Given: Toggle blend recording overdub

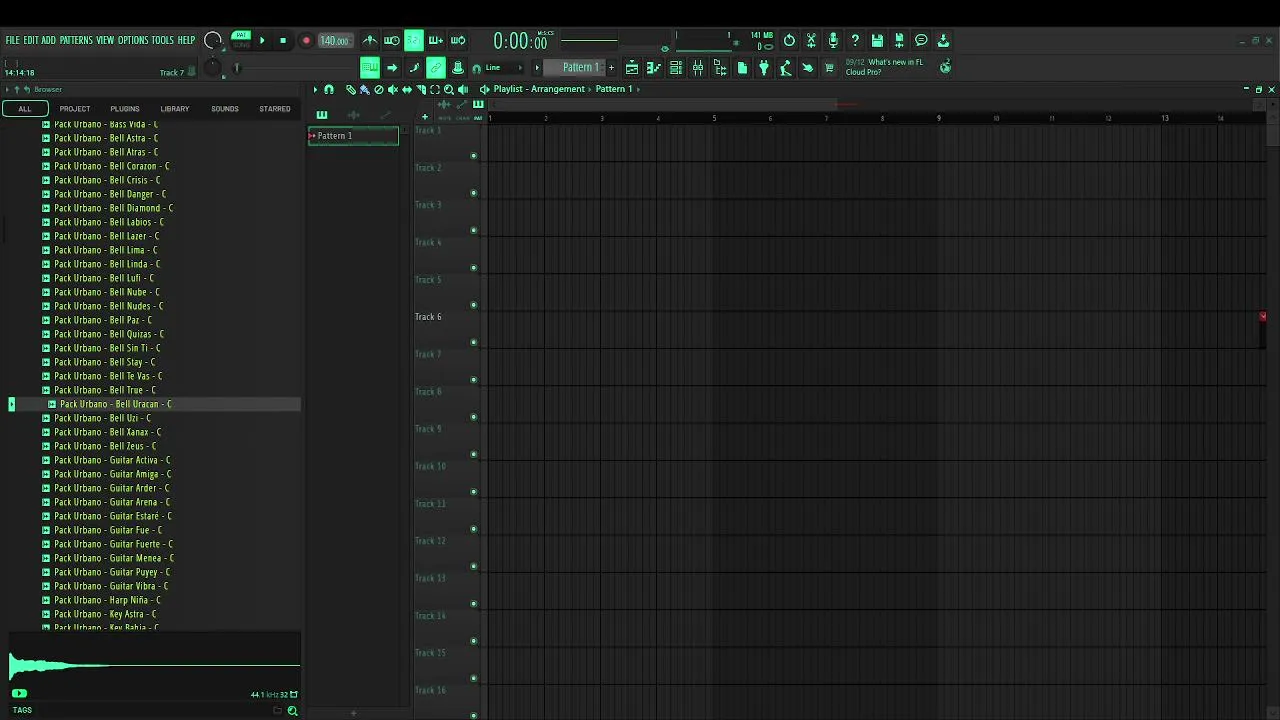Looking at the screenshot, I should (x=436, y=40).
